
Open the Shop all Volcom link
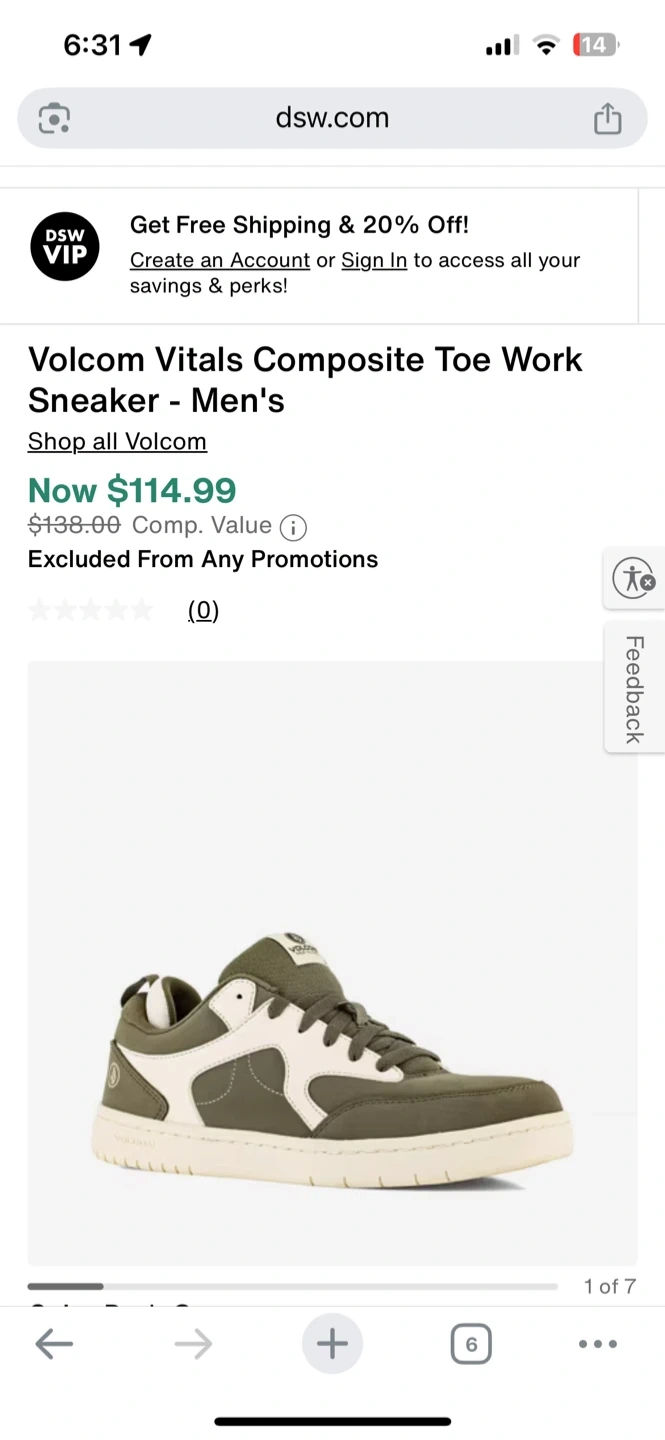(x=117, y=442)
